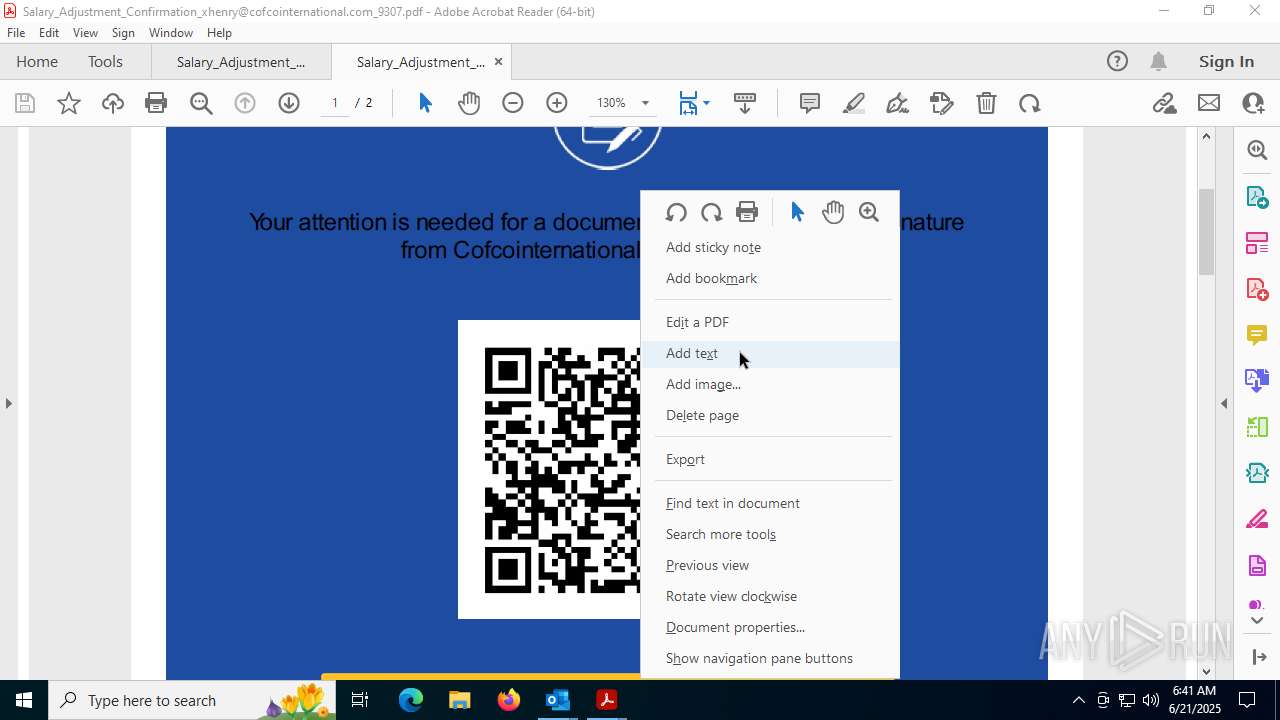Open Microsoft Edge from the taskbar
The width and height of the screenshot is (1280, 720).
(x=411, y=700)
